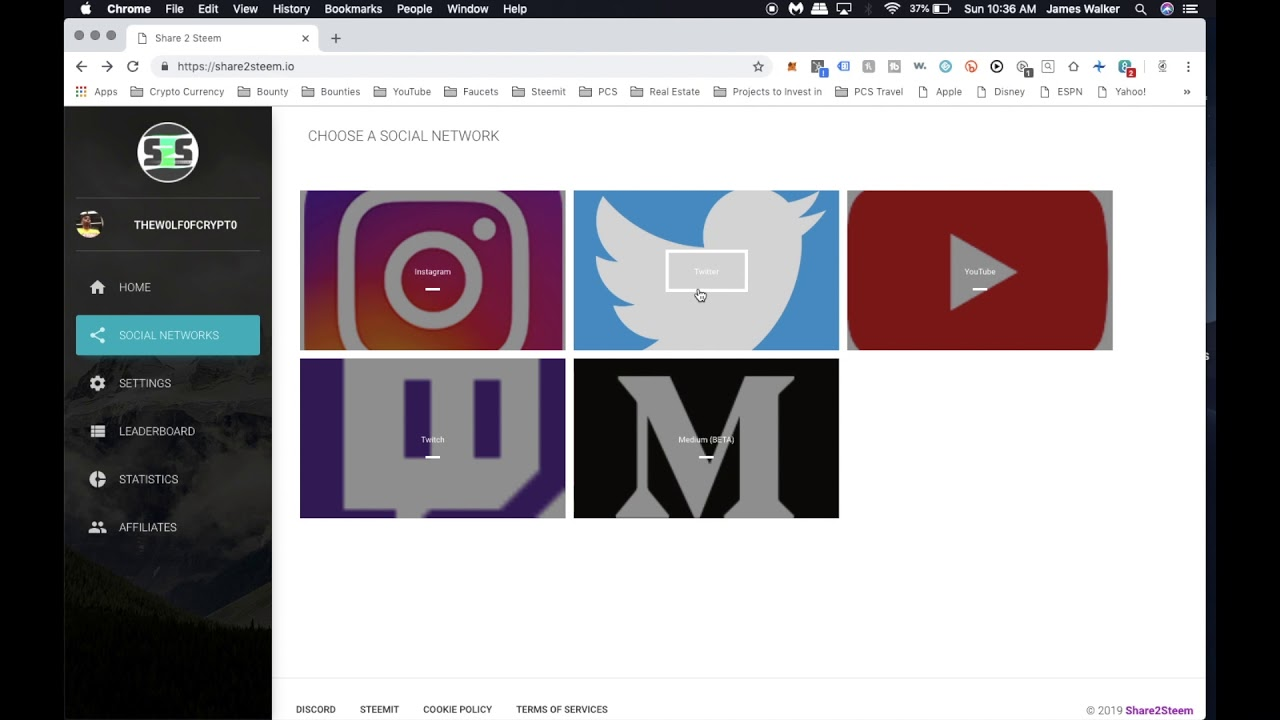Click the Wi-Fi status icon

point(892,9)
